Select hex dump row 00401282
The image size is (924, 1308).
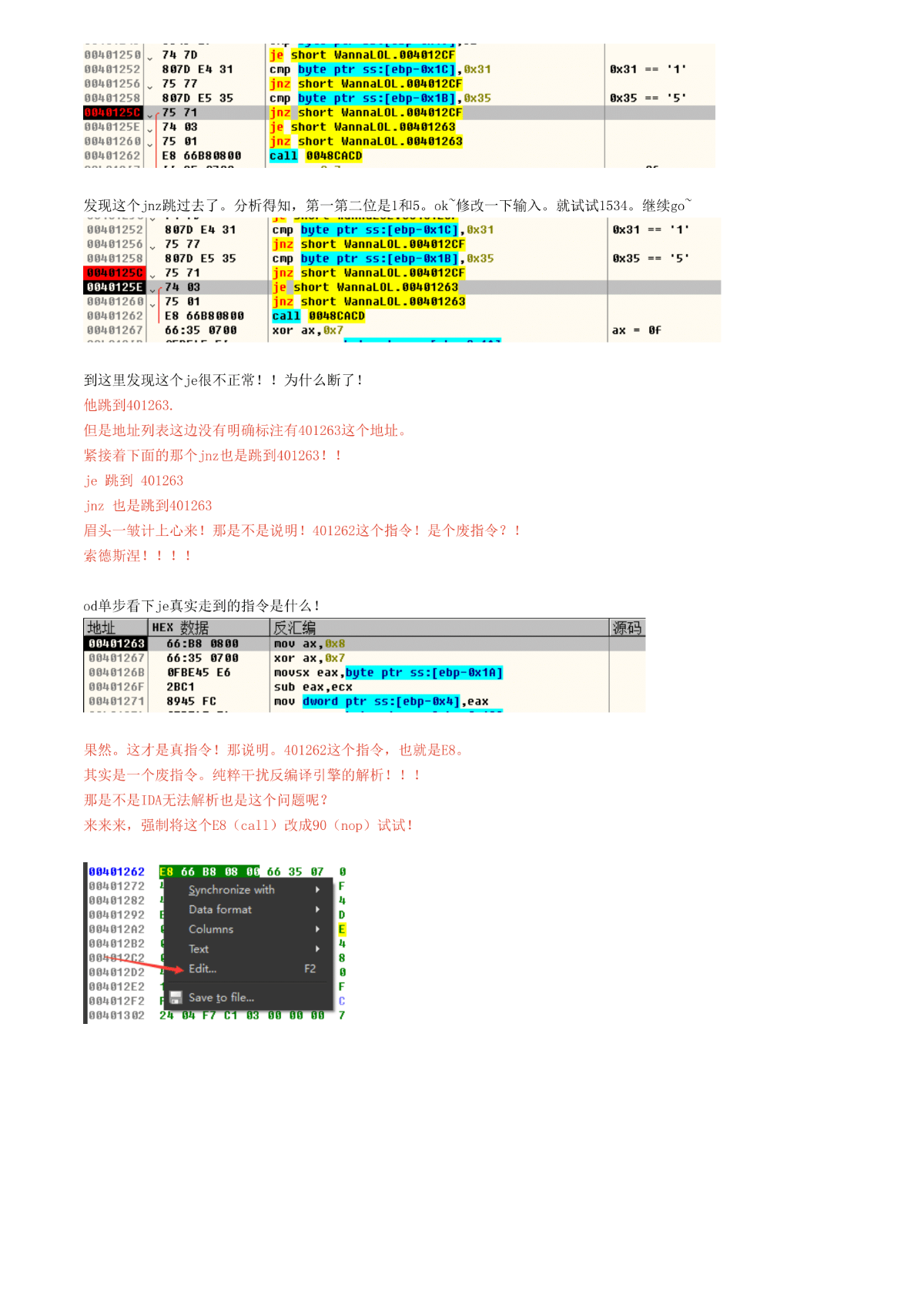click(116, 901)
